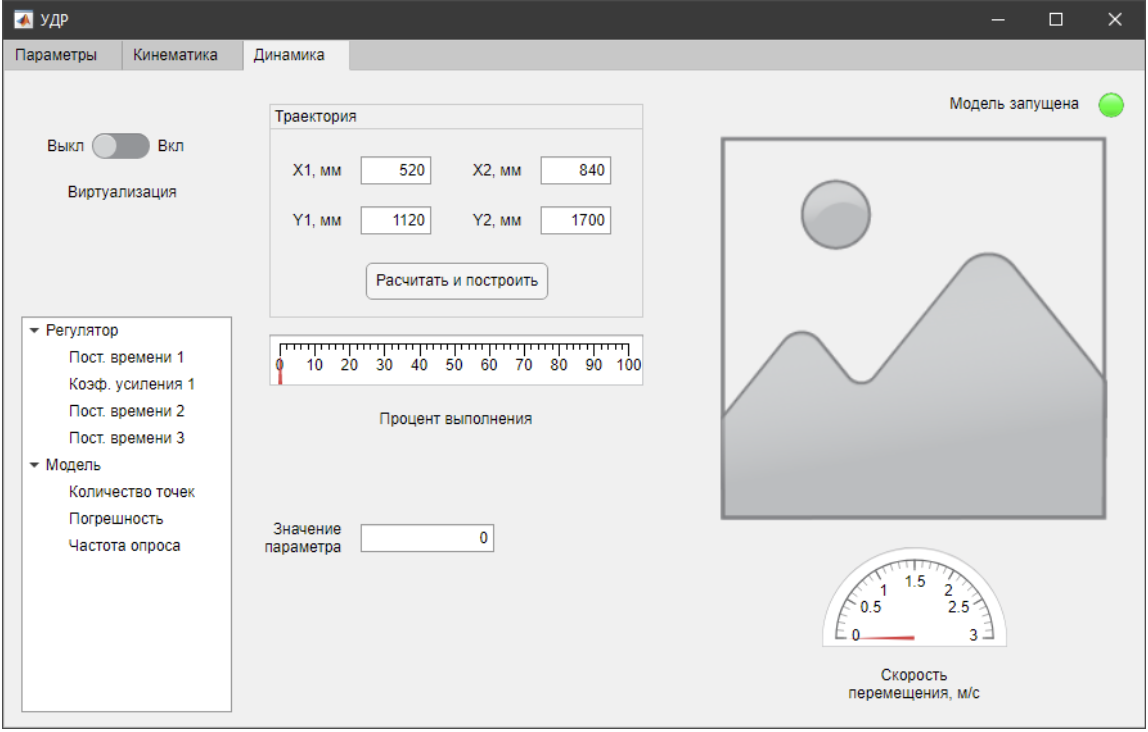Focus the X1, мм input field

tap(396, 171)
